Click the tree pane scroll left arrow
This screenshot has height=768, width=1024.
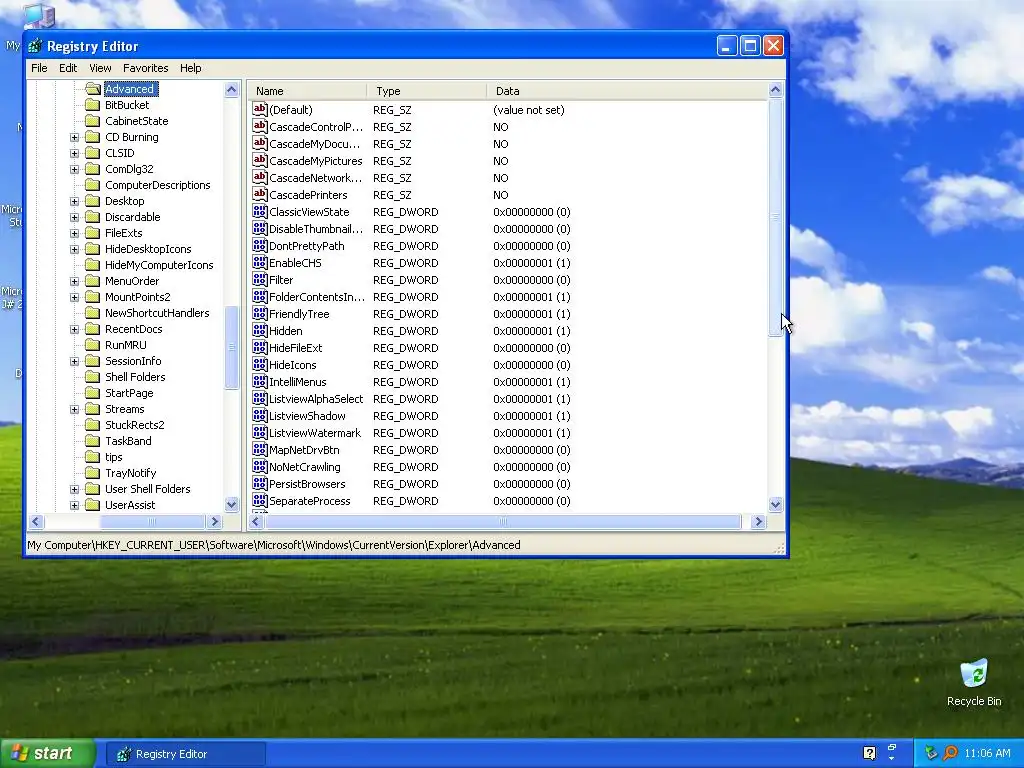point(36,521)
